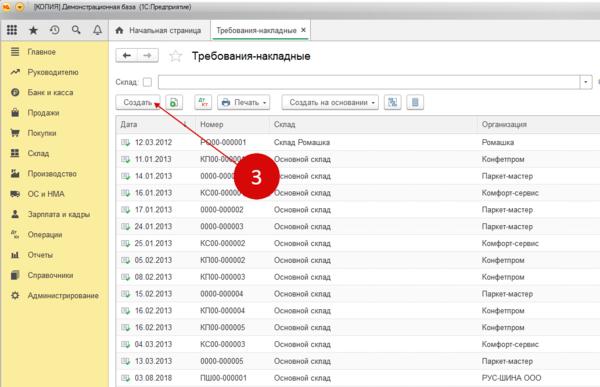Select row dated 13.03.2013
Image resolution: width=600 pixels, height=387 pixels.
point(358,361)
